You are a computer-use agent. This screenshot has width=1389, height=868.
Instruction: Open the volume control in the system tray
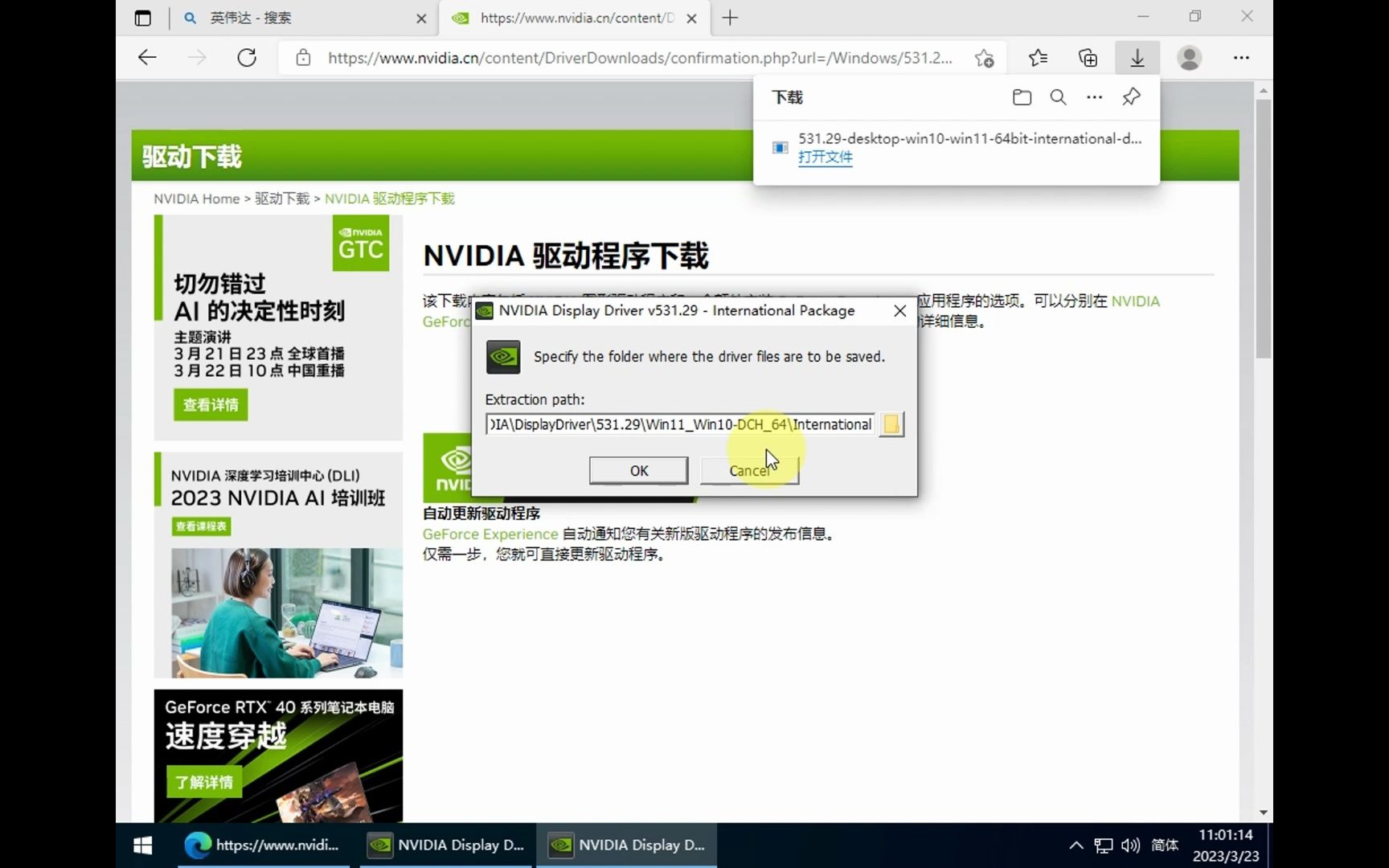click(x=1130, y=845)
